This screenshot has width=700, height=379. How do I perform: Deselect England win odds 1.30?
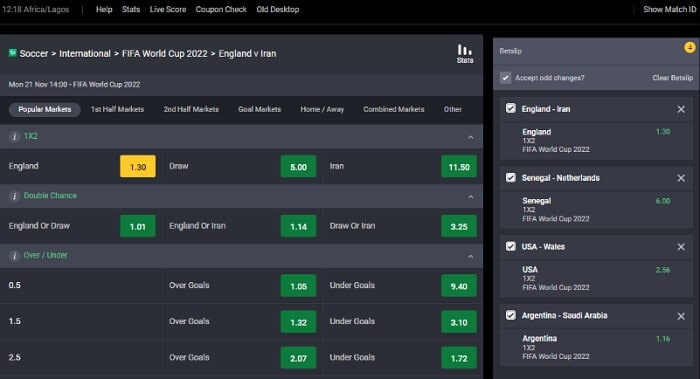(x=138, y=167)
